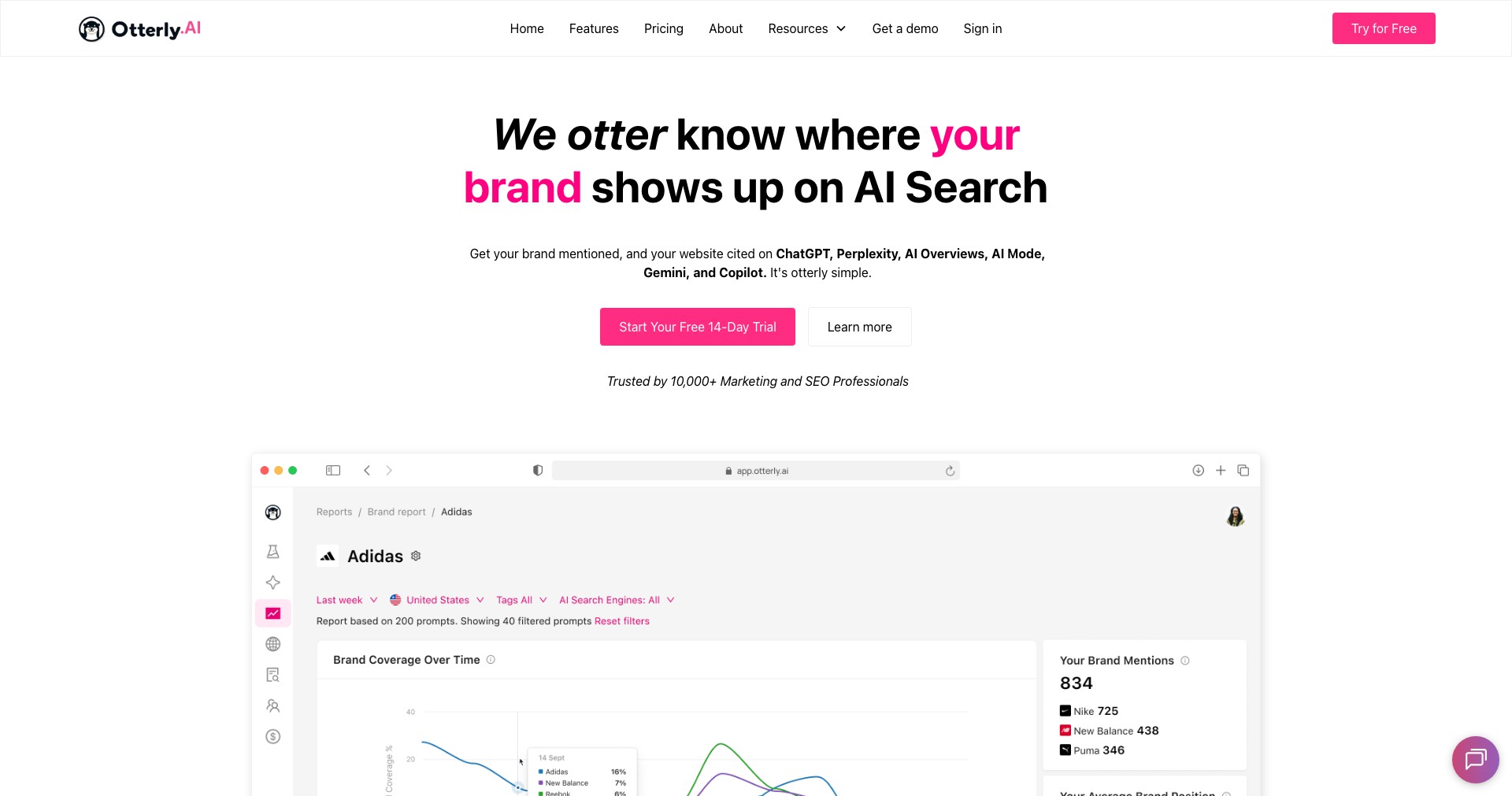Open the people icon in the app sidebar
This screenshot has height=796, width=1512.
[x=273, y=705]
